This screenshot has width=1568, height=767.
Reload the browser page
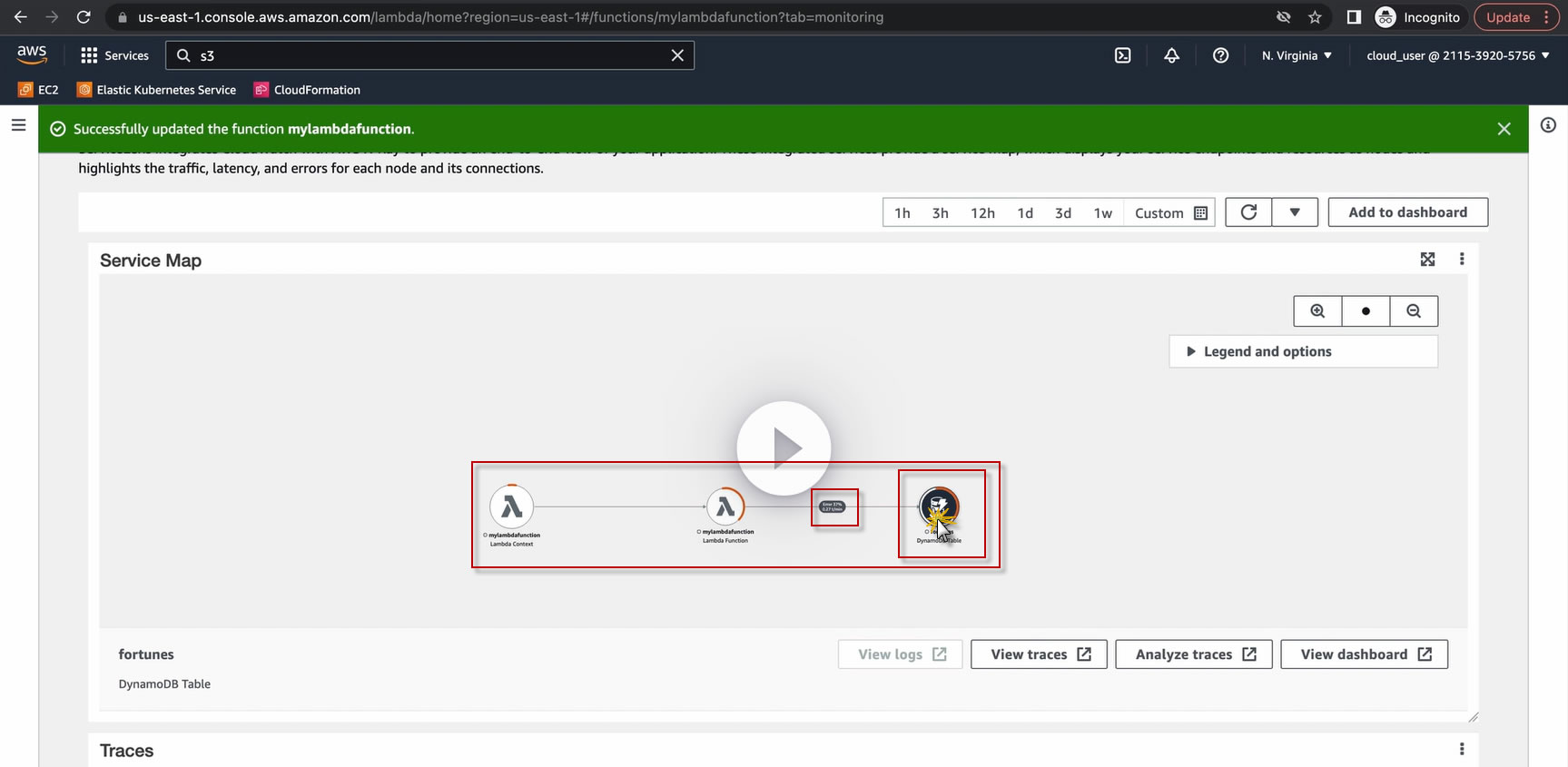coord(84,17)
